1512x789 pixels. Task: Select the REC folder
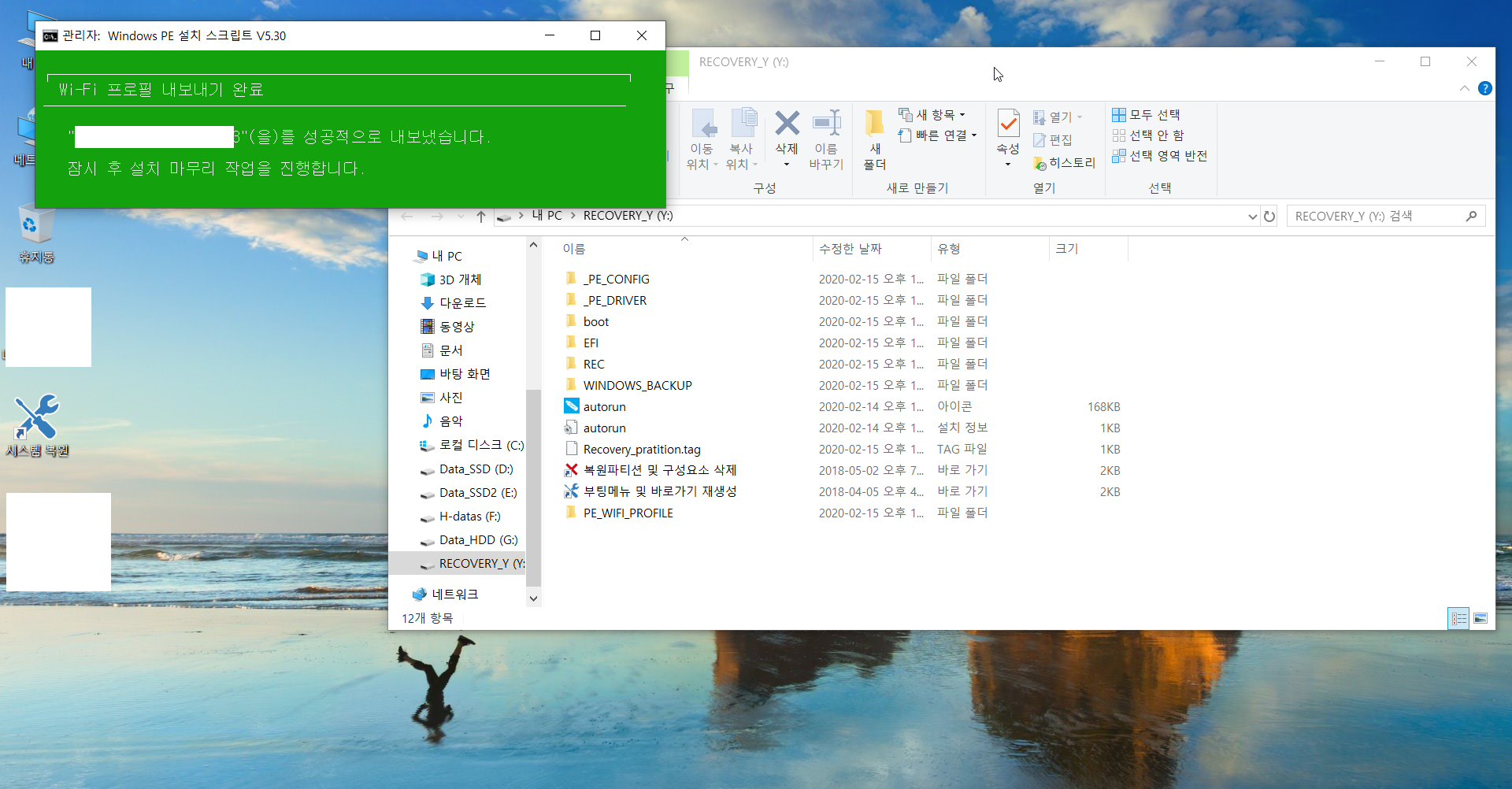594,364
